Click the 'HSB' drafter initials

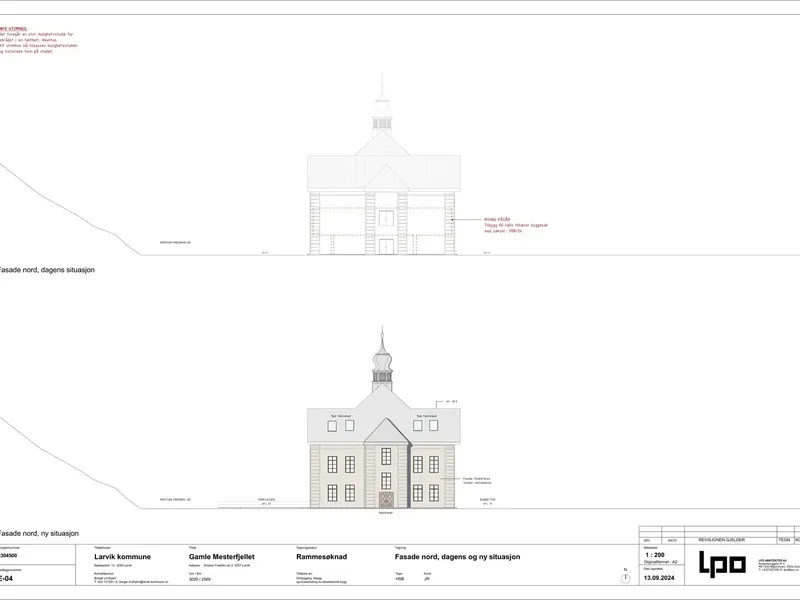(399, 579)
